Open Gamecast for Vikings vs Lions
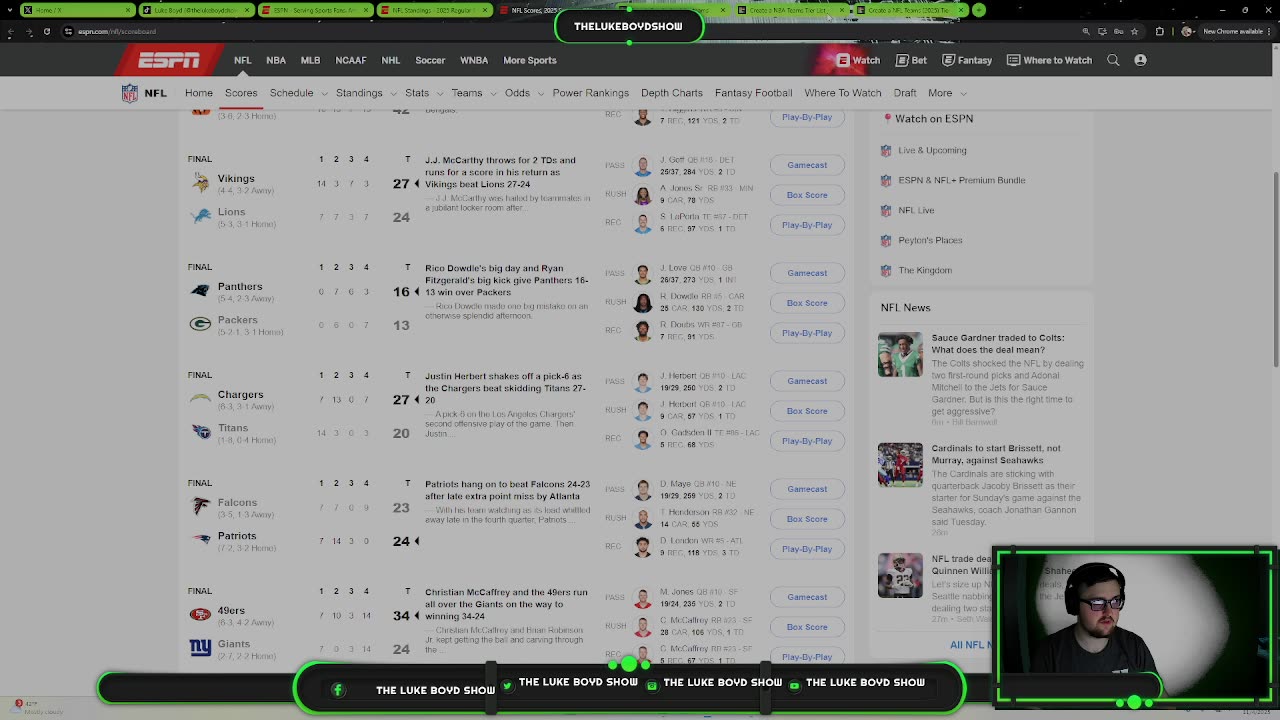 [x=807, y=165]
